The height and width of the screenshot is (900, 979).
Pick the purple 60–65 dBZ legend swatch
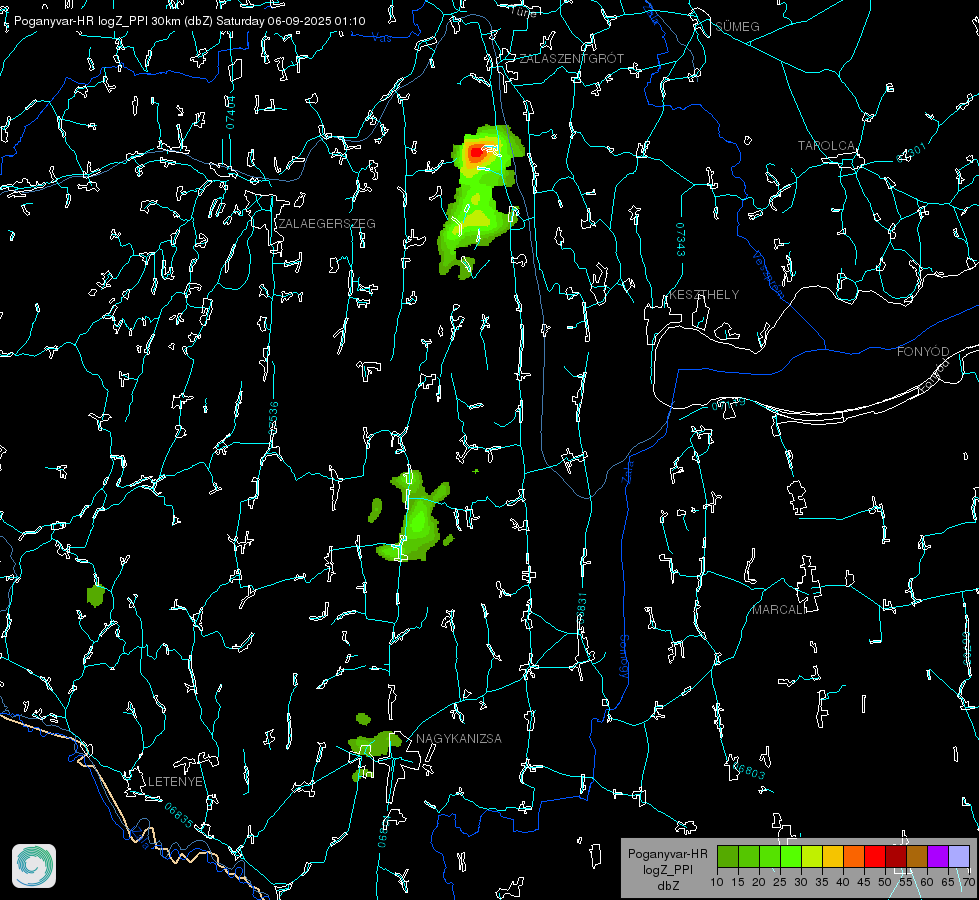(x=938, y=856)
